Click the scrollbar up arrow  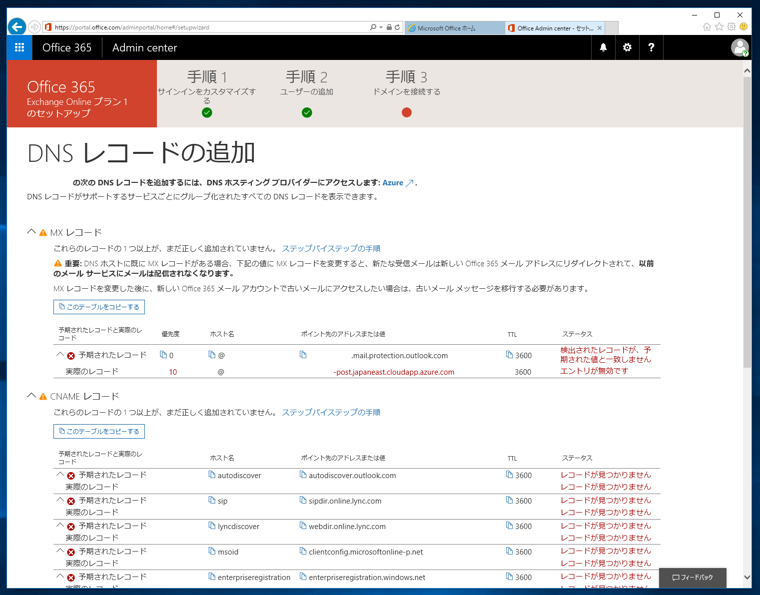(747, 71)
